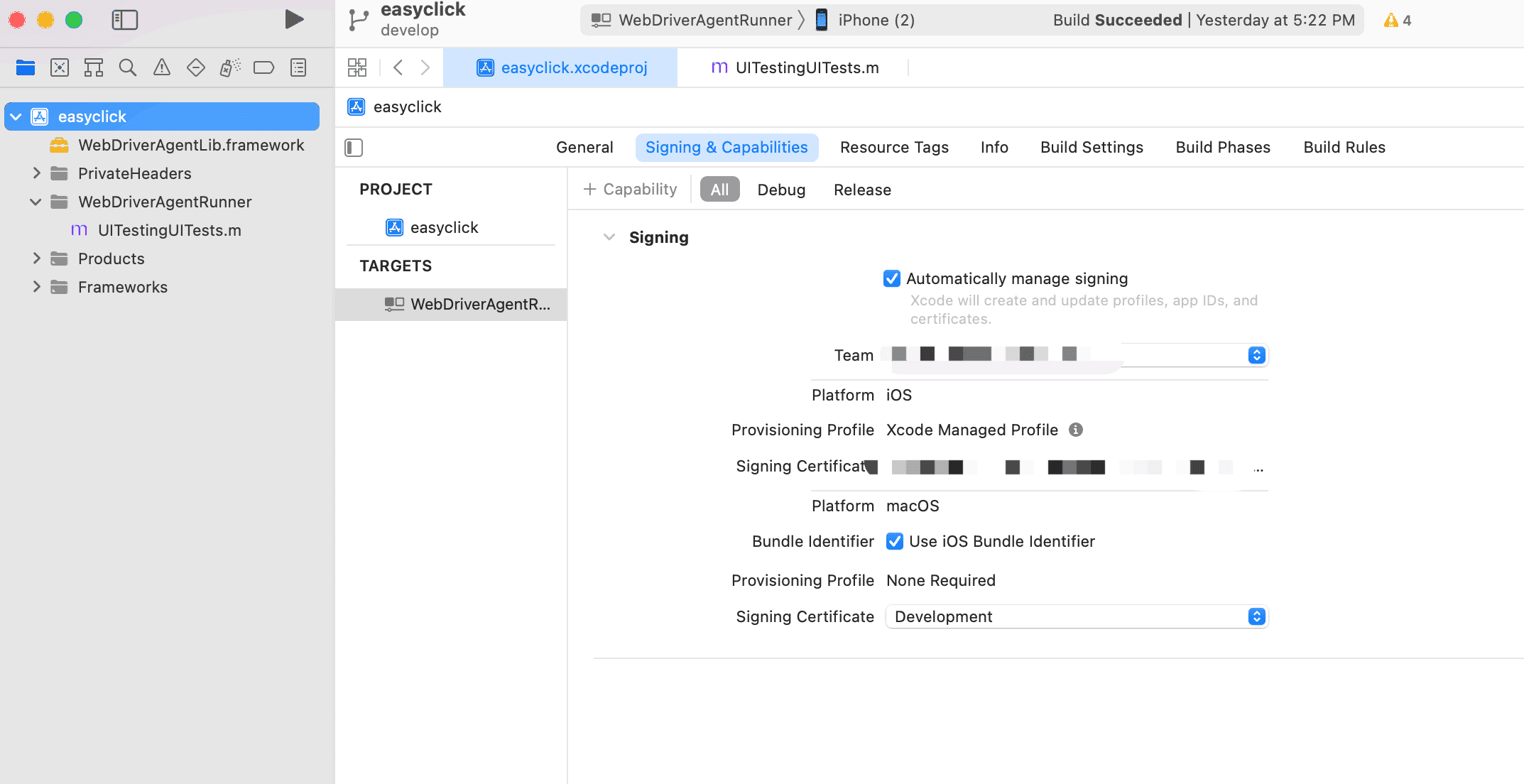The width and height of the screenshot is (1524, 784).
Task: Click the easyclick project icon in navigator
Action: tap(41, 116)
